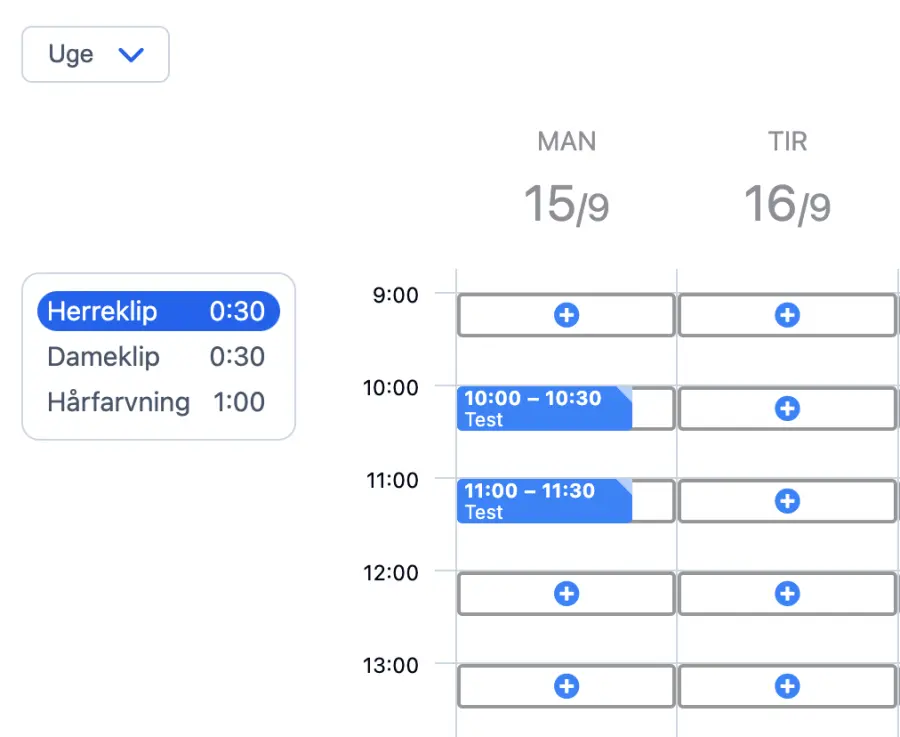Click empty space beside Monday 11:00 booking
900x737 pixels.
[x=653, y=501]
